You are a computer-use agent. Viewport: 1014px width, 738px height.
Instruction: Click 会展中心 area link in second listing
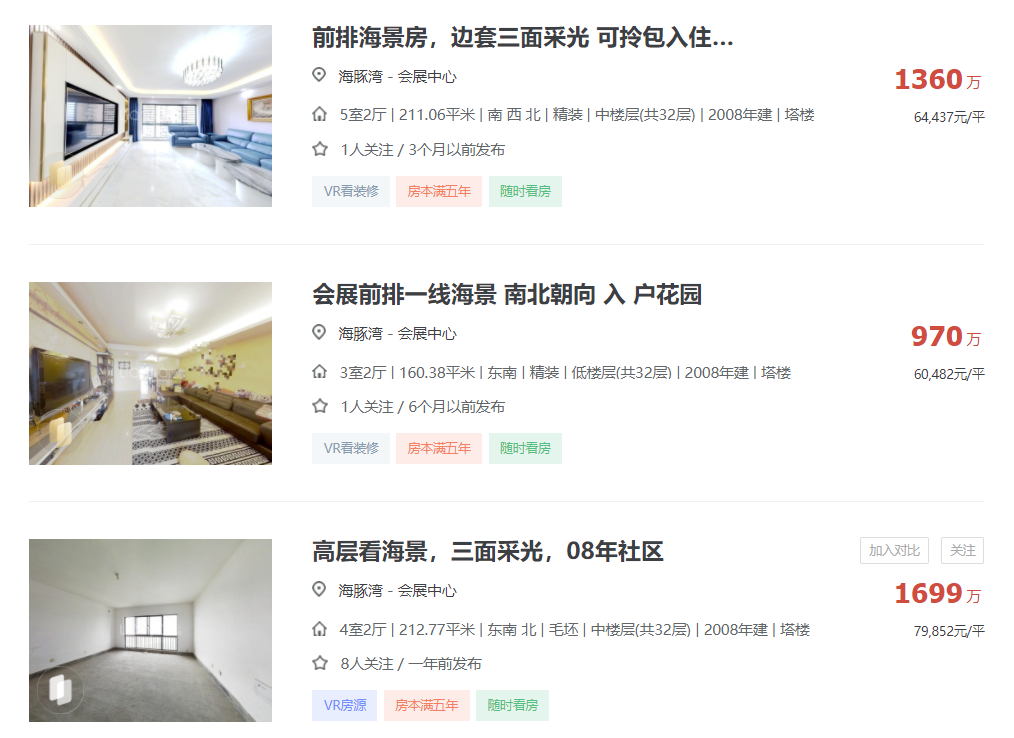tap(427, 333)
